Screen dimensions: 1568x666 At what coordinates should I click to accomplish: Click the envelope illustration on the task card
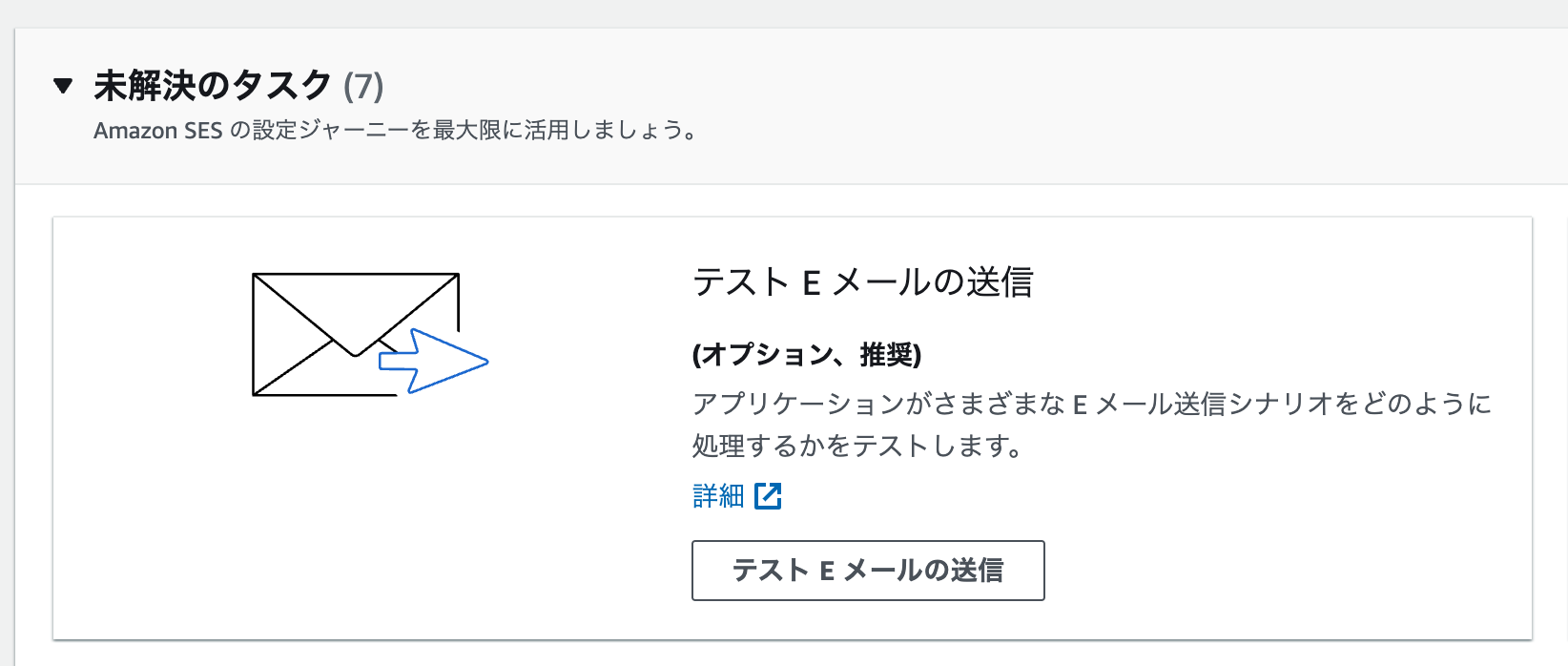point(353,334)
